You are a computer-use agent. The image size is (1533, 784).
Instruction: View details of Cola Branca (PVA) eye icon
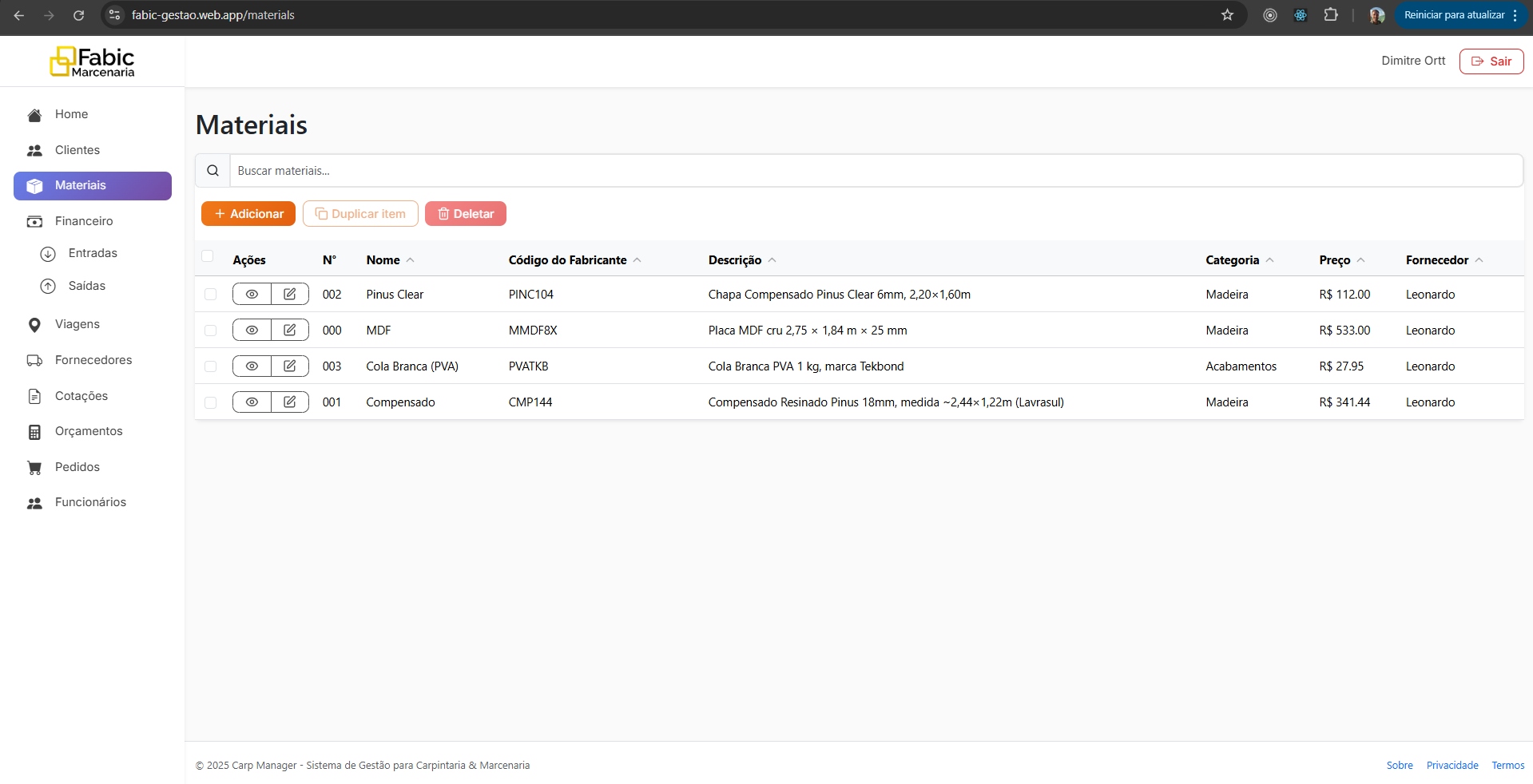click(x=252, y=366)
